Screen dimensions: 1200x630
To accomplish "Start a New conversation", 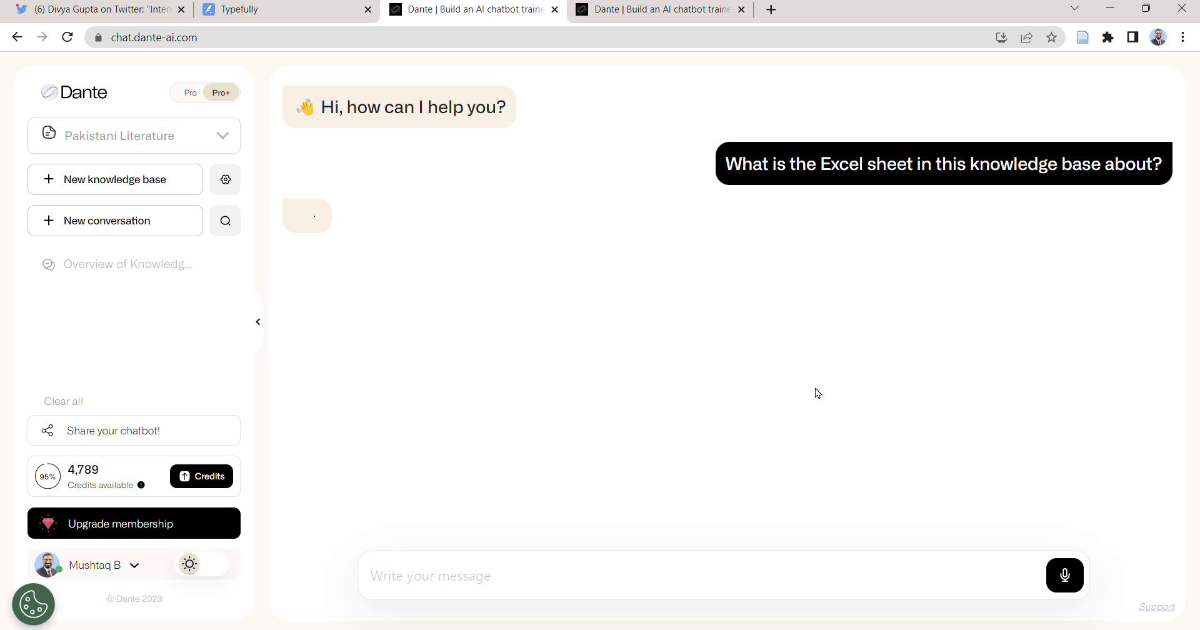I will click(x=115, y=221).
